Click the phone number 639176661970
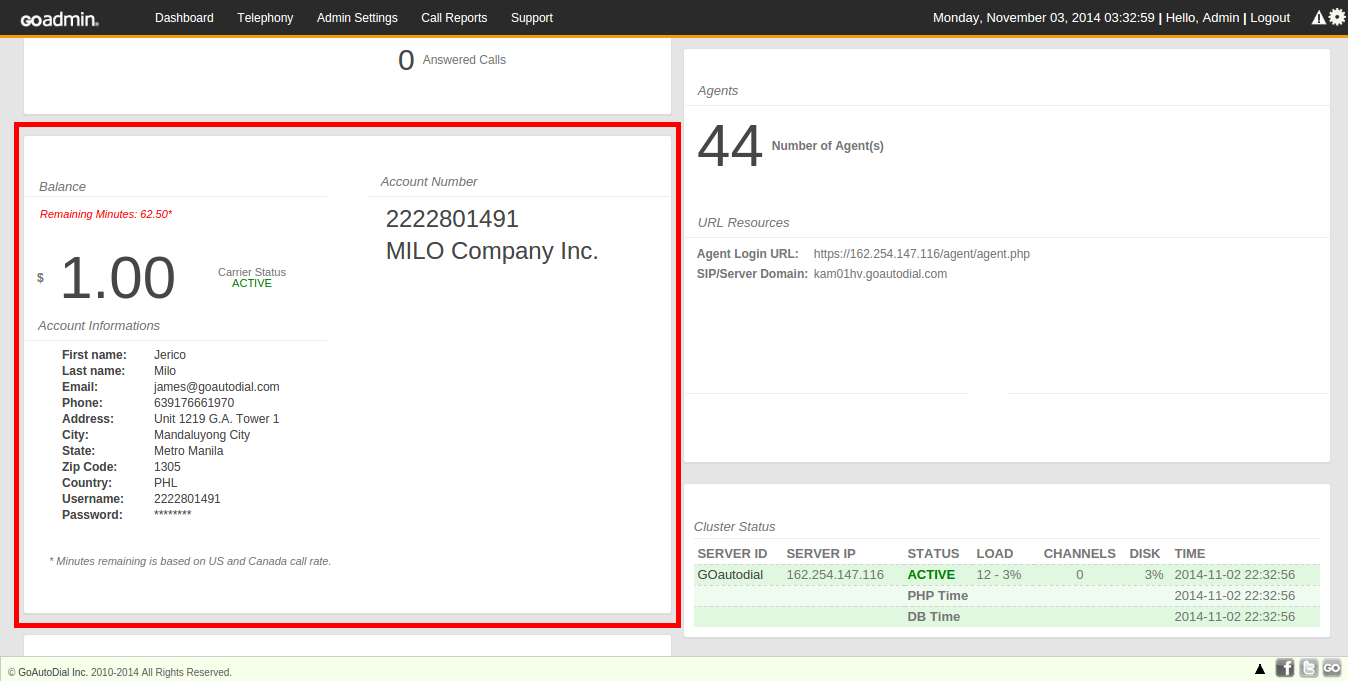 [194, 403]
